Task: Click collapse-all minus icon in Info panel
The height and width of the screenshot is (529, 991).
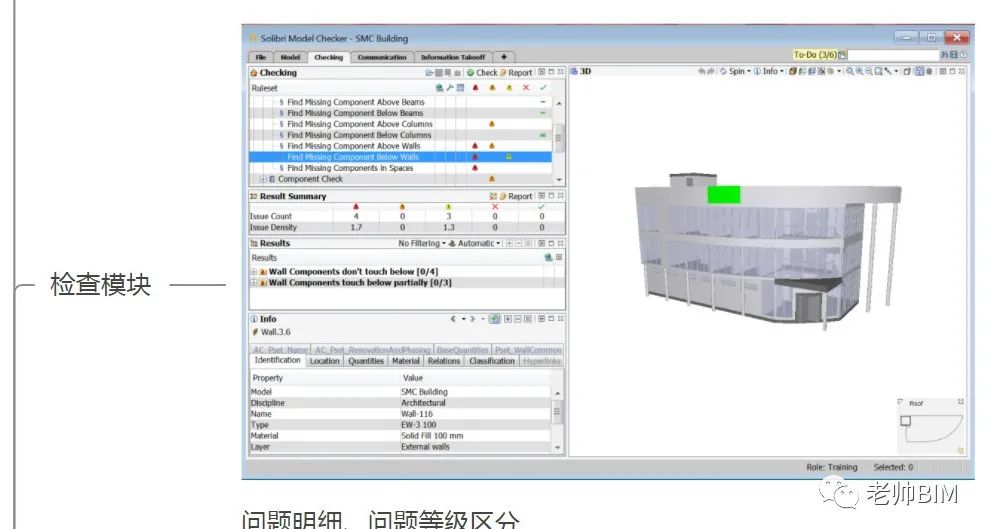Action: point(517,319)
